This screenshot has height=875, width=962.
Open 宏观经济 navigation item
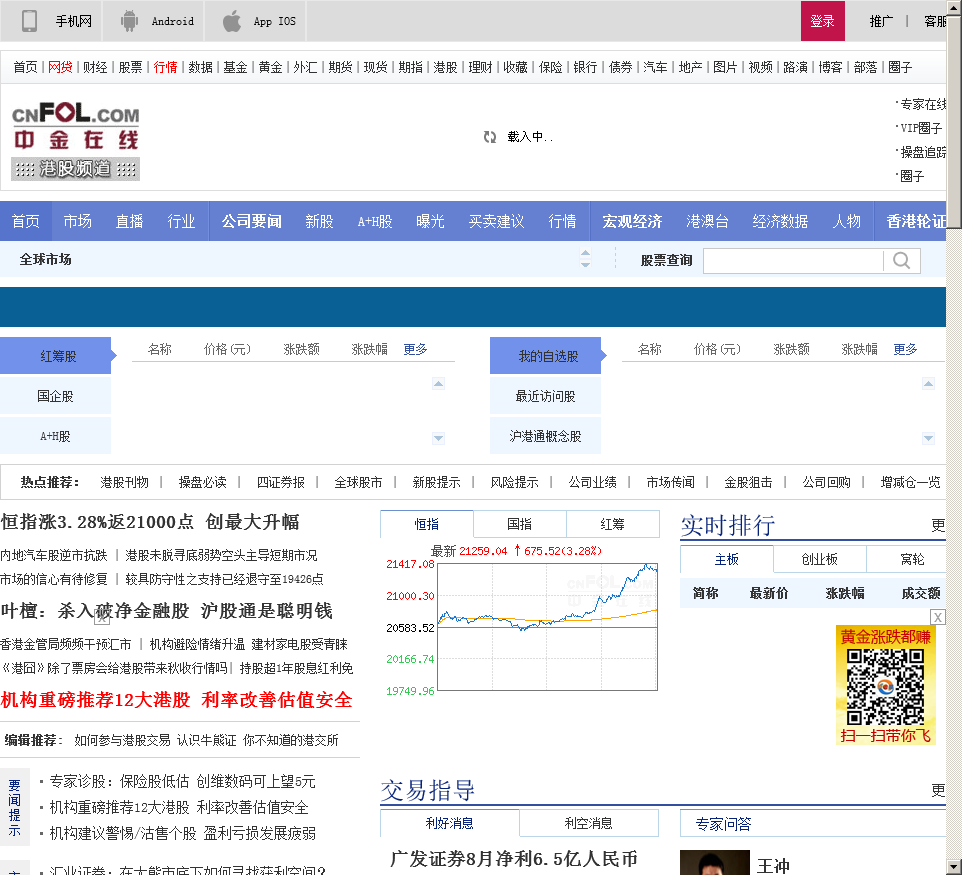632,221
